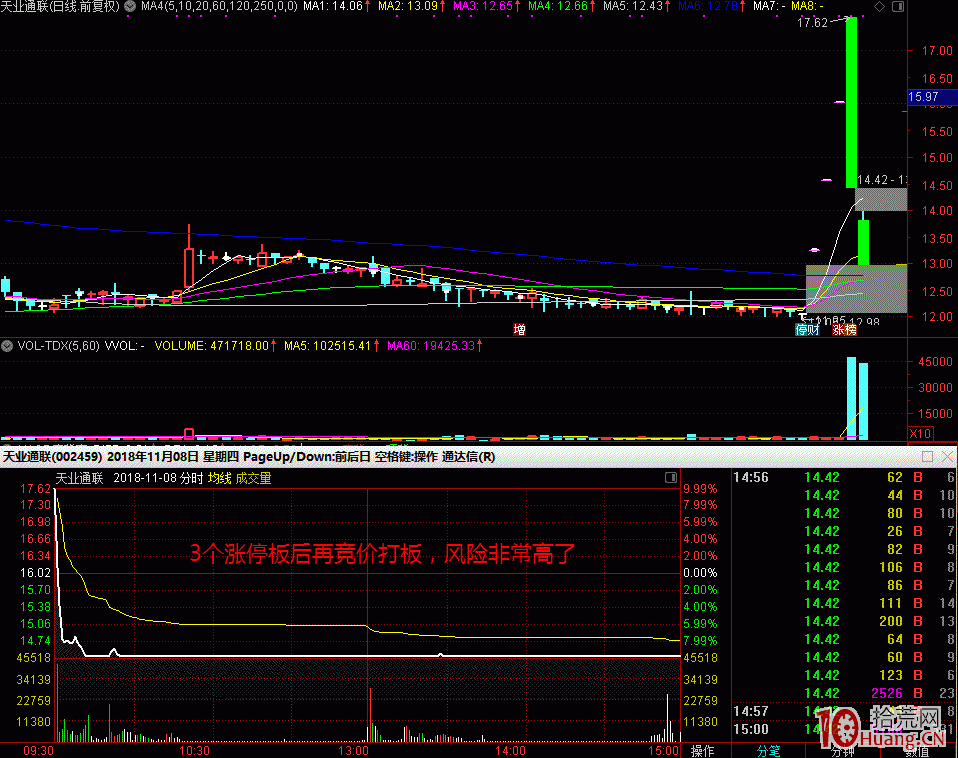Click the MA3: 12.65 value label

[487, 6]
